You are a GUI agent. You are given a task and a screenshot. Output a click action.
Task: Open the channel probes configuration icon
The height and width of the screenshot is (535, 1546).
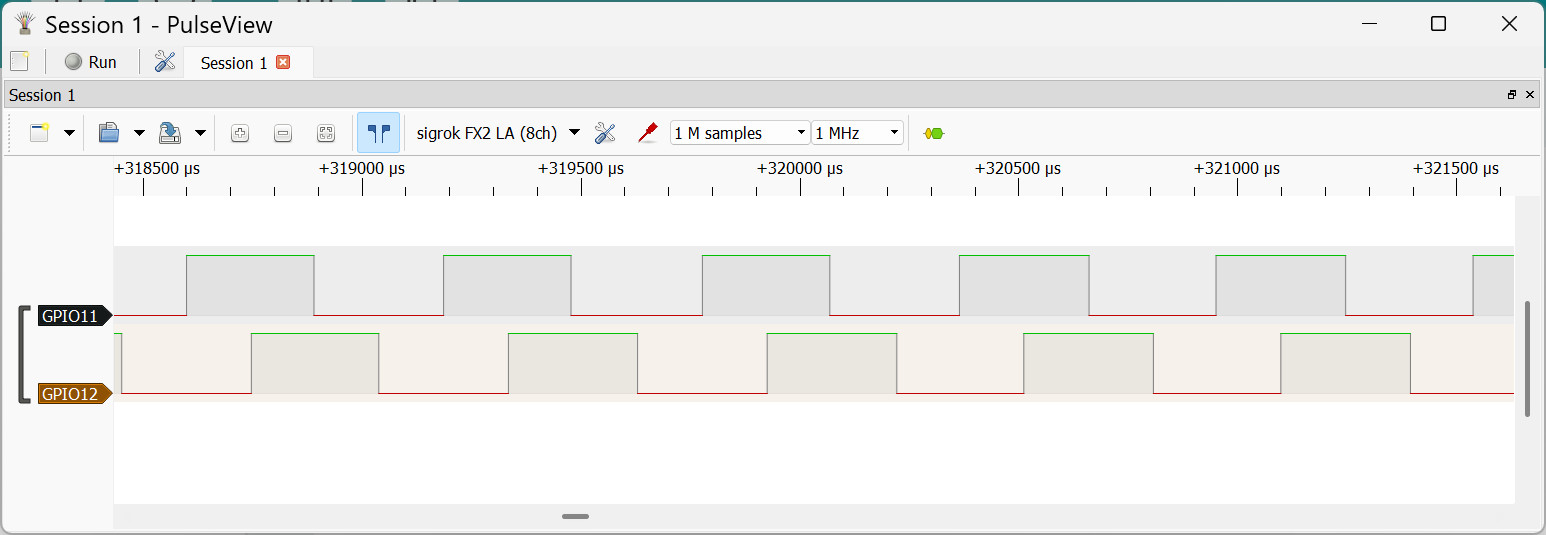coord(648,133)
